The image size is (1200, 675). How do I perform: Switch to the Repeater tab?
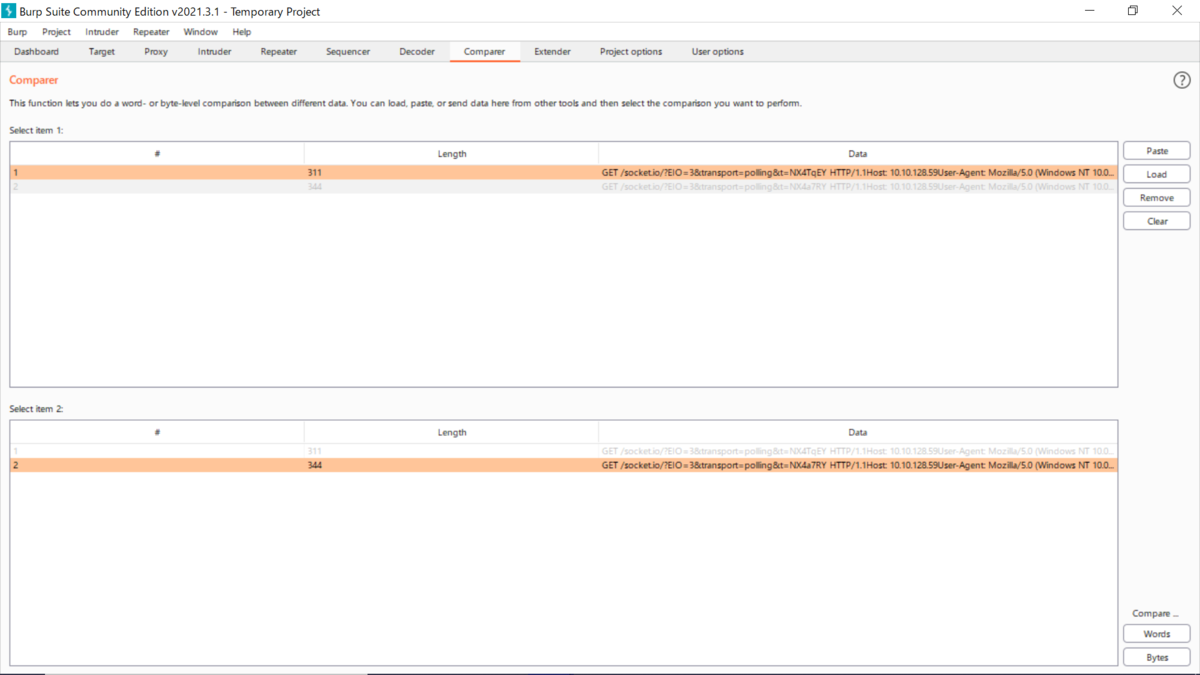click(x=278, y=52)
